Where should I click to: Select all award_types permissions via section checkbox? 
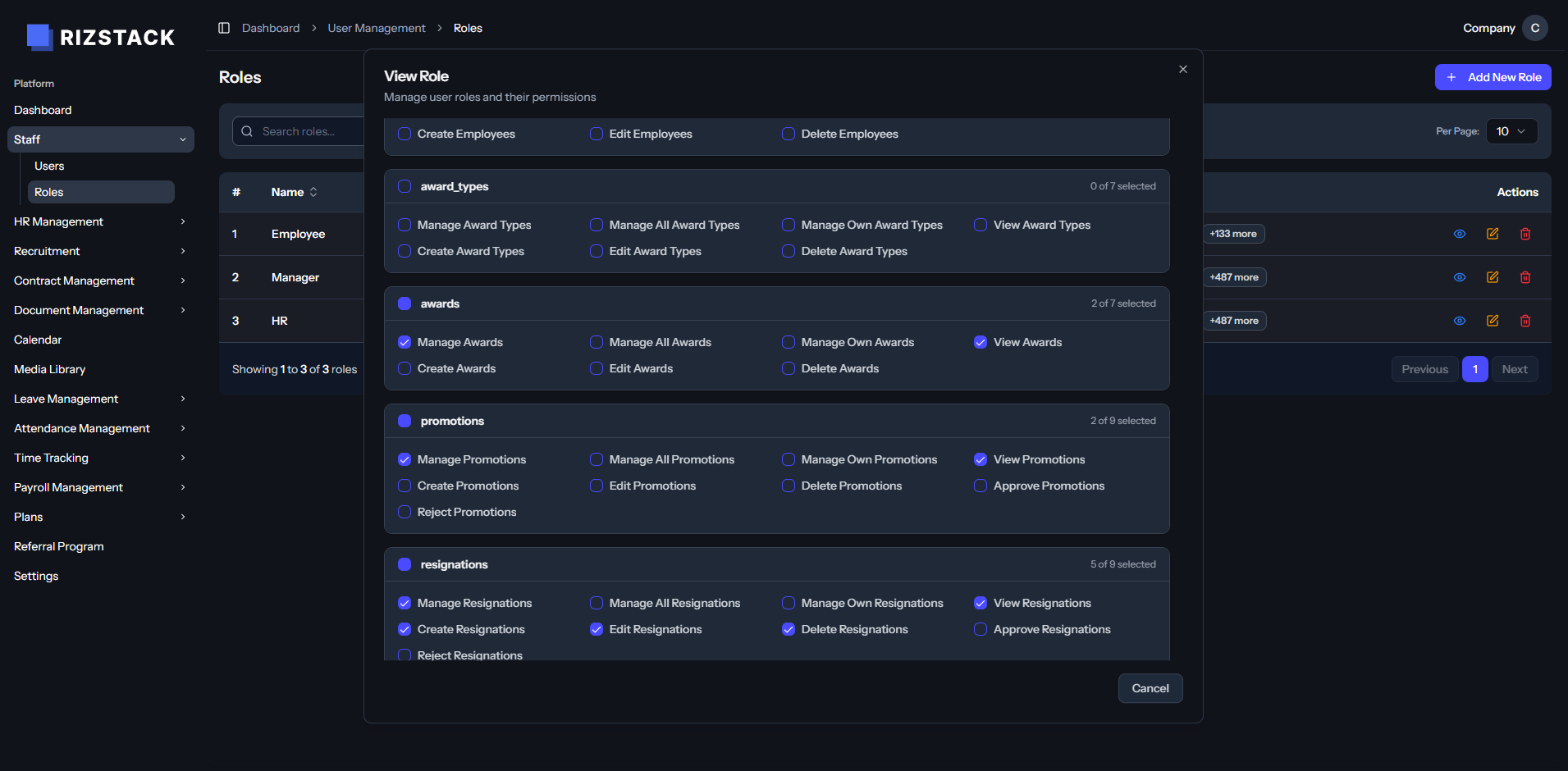404,186
